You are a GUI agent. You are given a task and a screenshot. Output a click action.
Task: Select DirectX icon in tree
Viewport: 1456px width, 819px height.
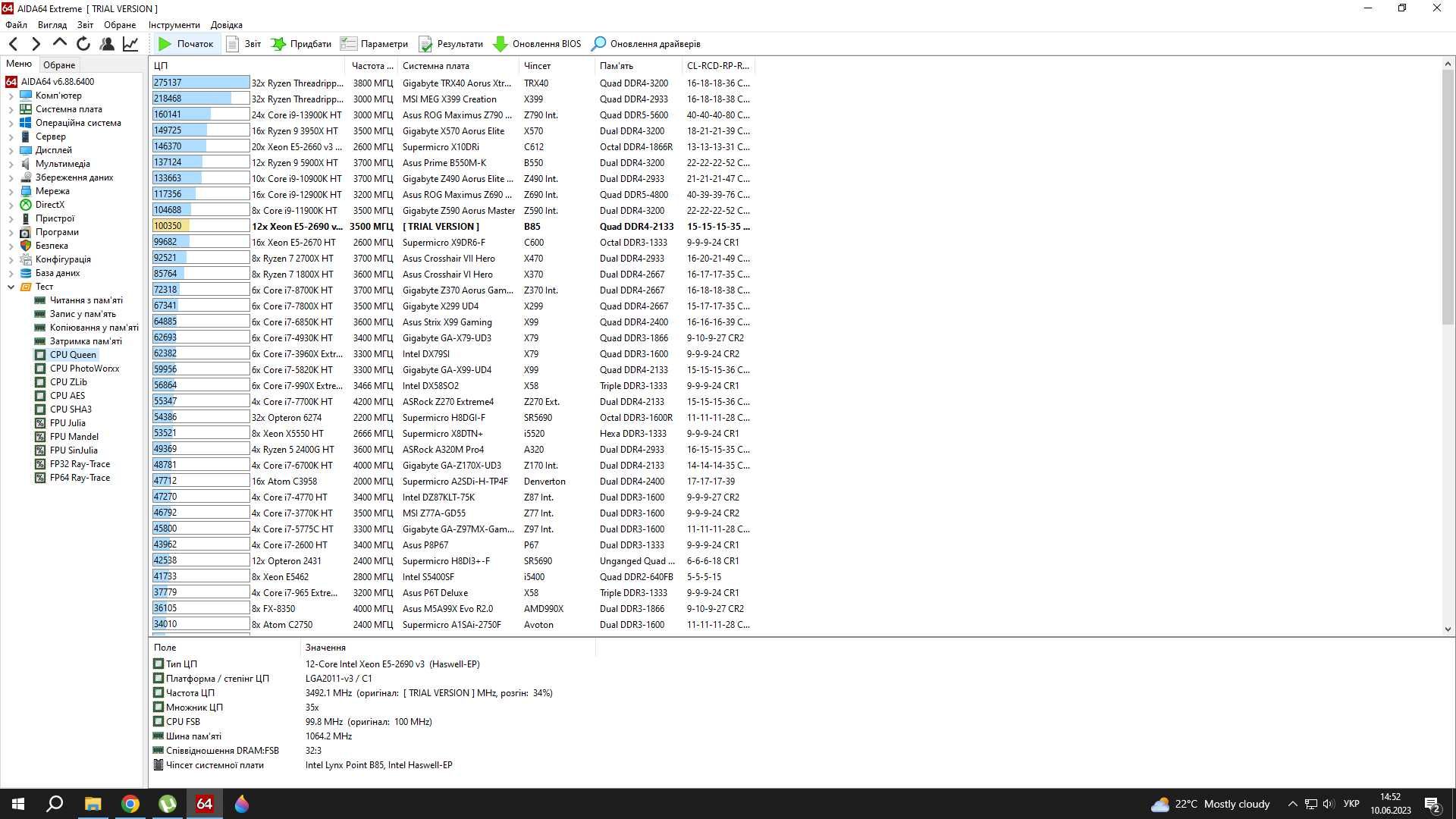coord(26,205)
